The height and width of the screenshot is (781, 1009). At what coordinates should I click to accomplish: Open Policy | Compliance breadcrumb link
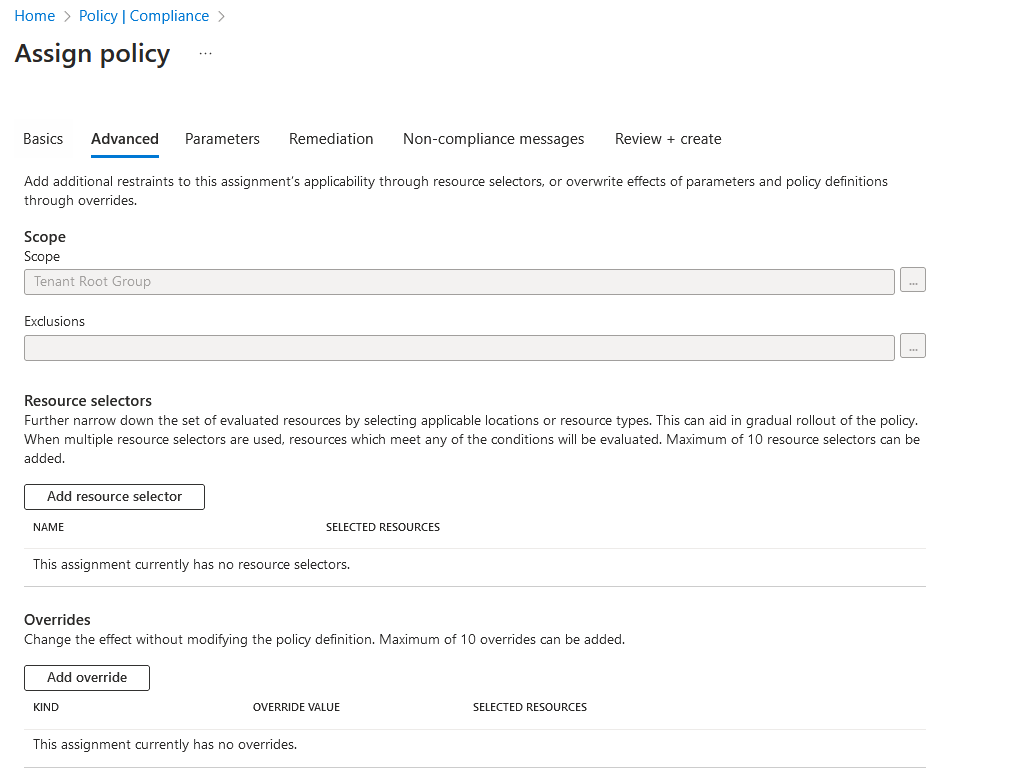coord(143,15)
